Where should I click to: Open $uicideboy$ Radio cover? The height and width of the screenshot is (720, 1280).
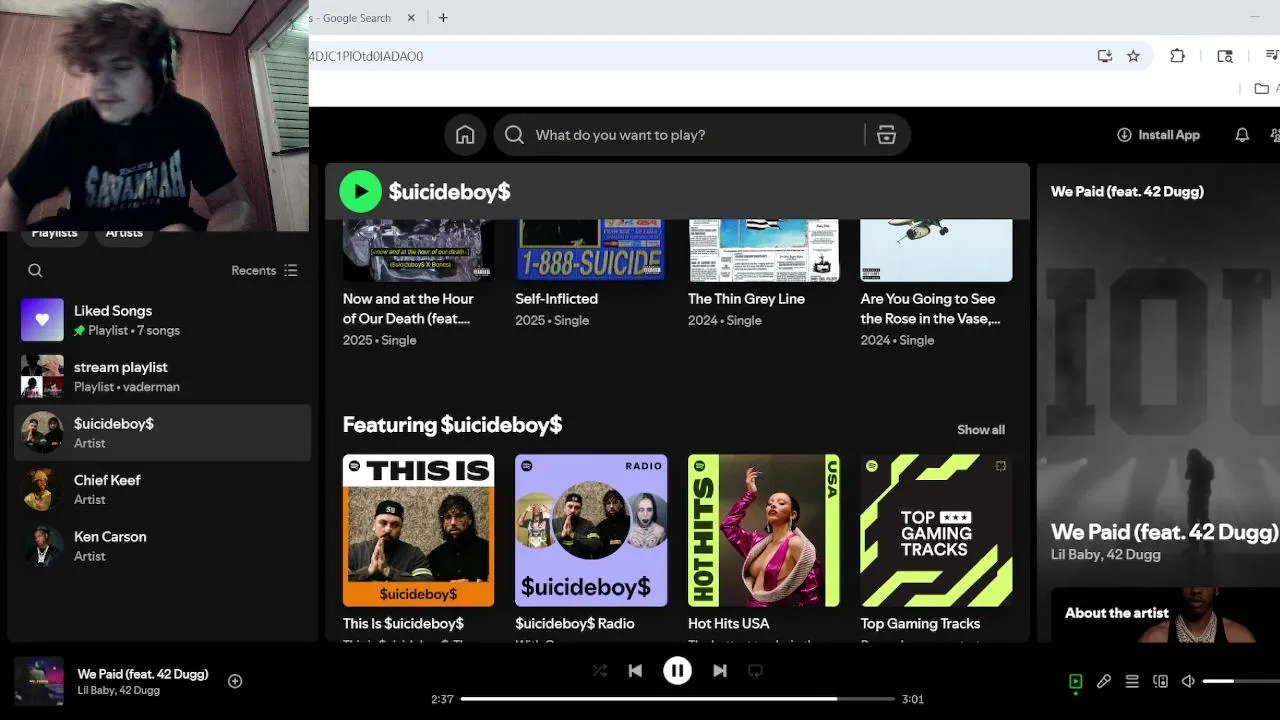591,531
